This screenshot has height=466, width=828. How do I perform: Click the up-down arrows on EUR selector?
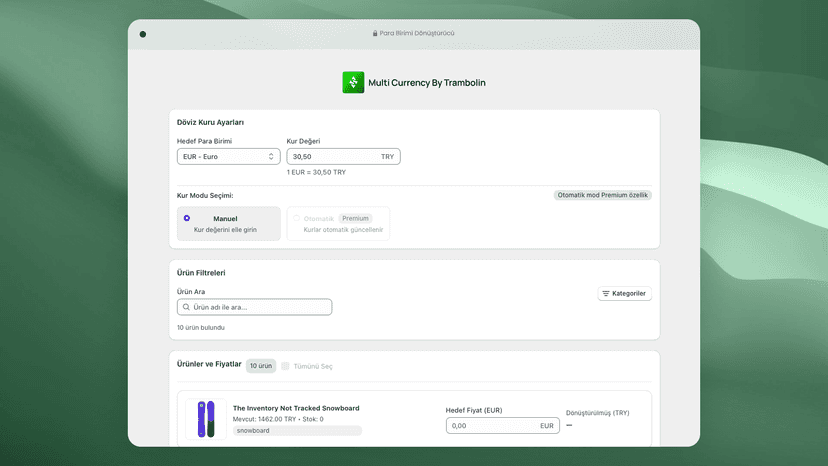[271, 156]
